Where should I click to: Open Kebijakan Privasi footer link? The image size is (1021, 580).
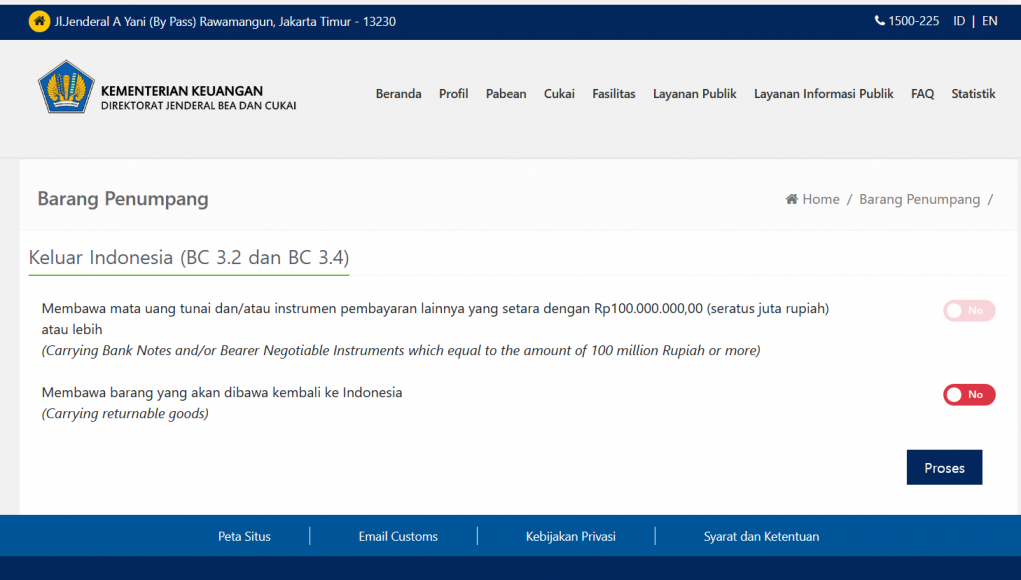[x=570, y=537]
